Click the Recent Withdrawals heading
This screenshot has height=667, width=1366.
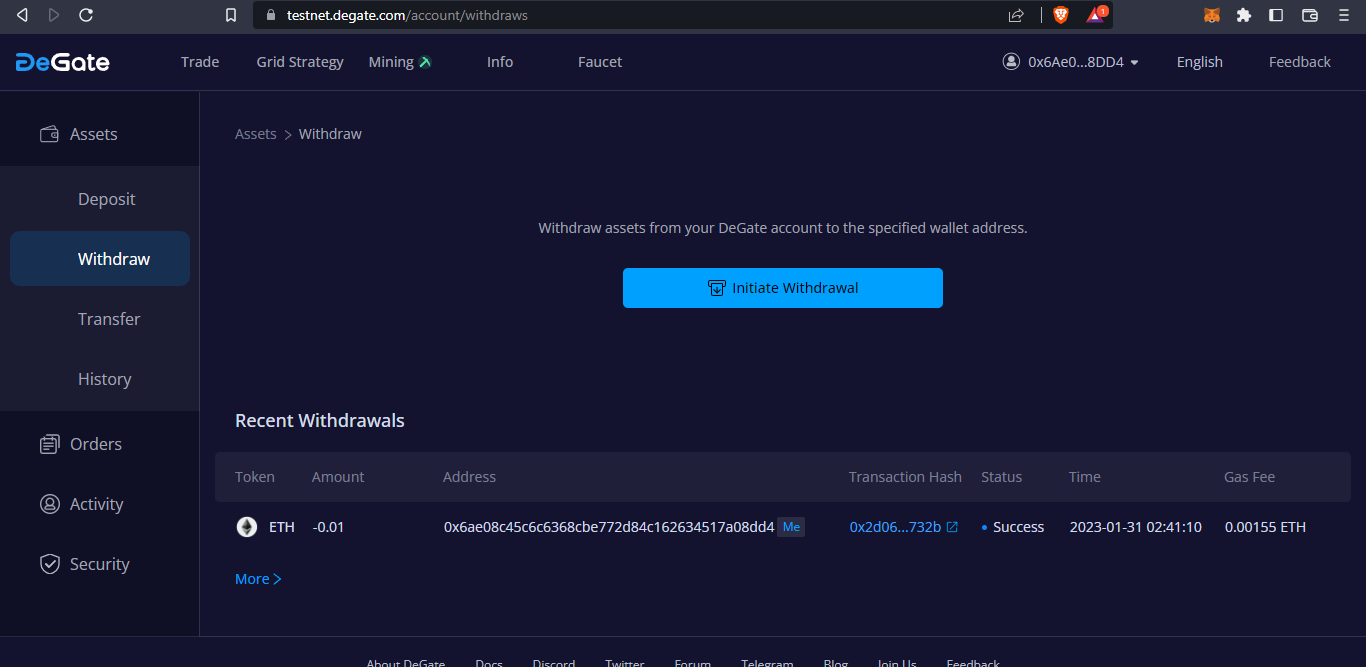[x=320, y=421]
